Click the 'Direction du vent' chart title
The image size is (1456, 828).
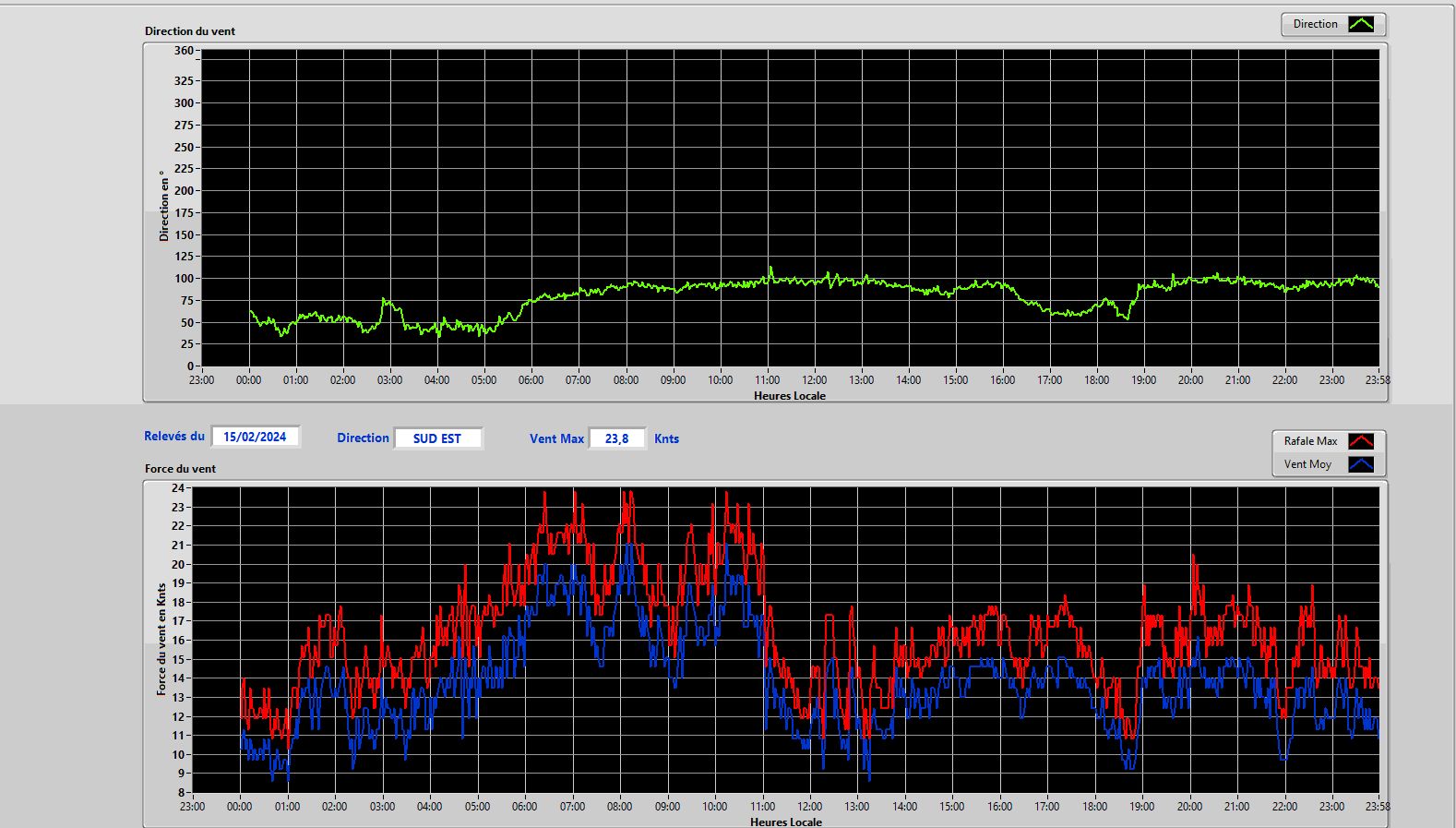click(x=190, y=31)
